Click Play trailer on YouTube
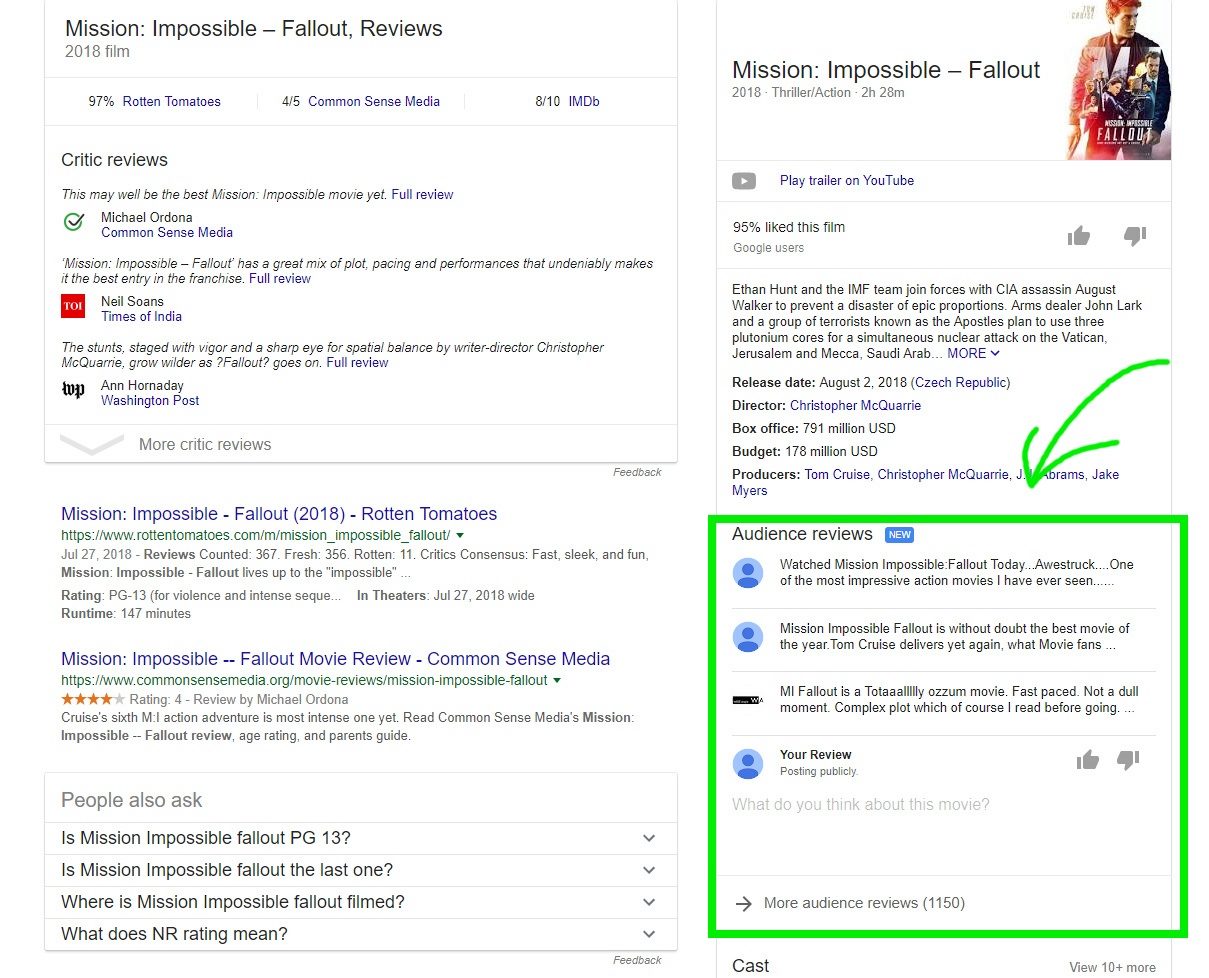The width and height of the screenshot is (1209, 978). [x=847, y=180]
